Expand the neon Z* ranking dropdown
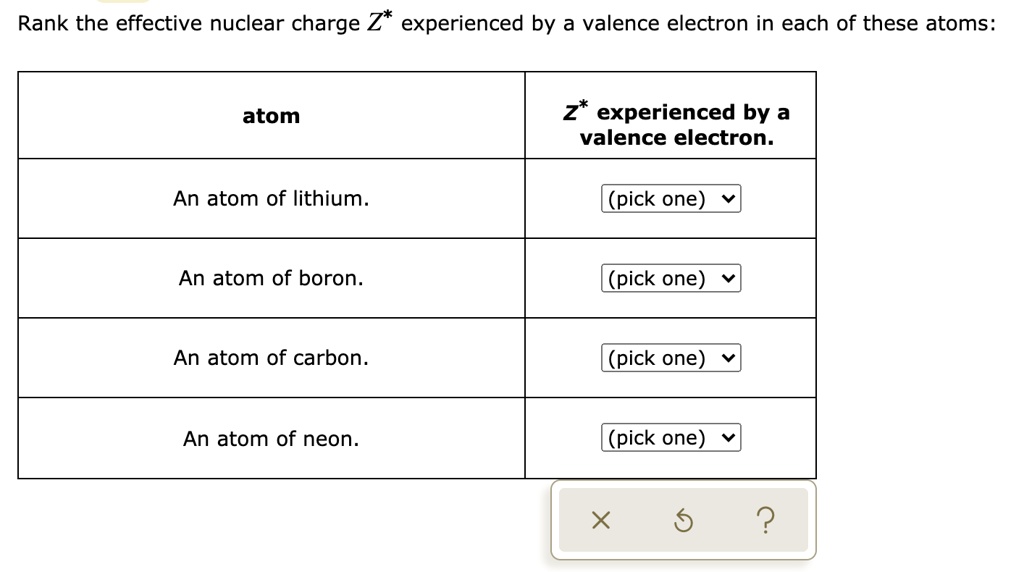Image resolution: width=1024 pixels, height=572 pixels. tap(671, 438)
